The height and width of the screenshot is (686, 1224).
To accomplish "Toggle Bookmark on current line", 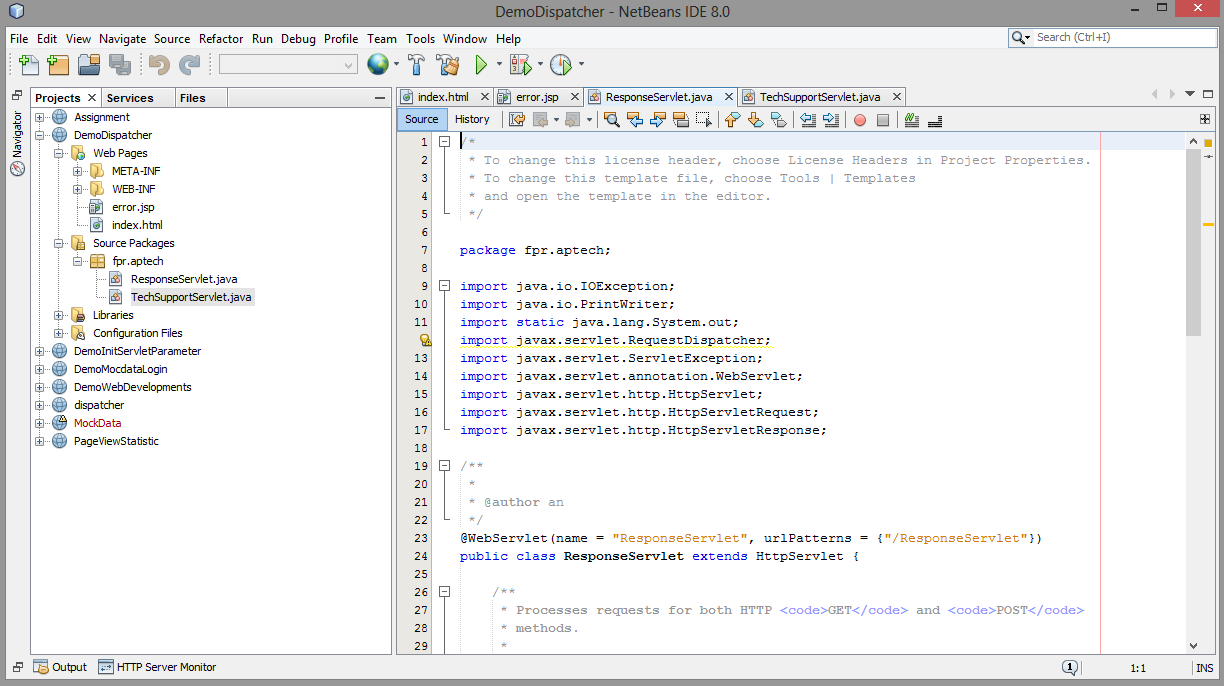I will click(x=778, y=120).
